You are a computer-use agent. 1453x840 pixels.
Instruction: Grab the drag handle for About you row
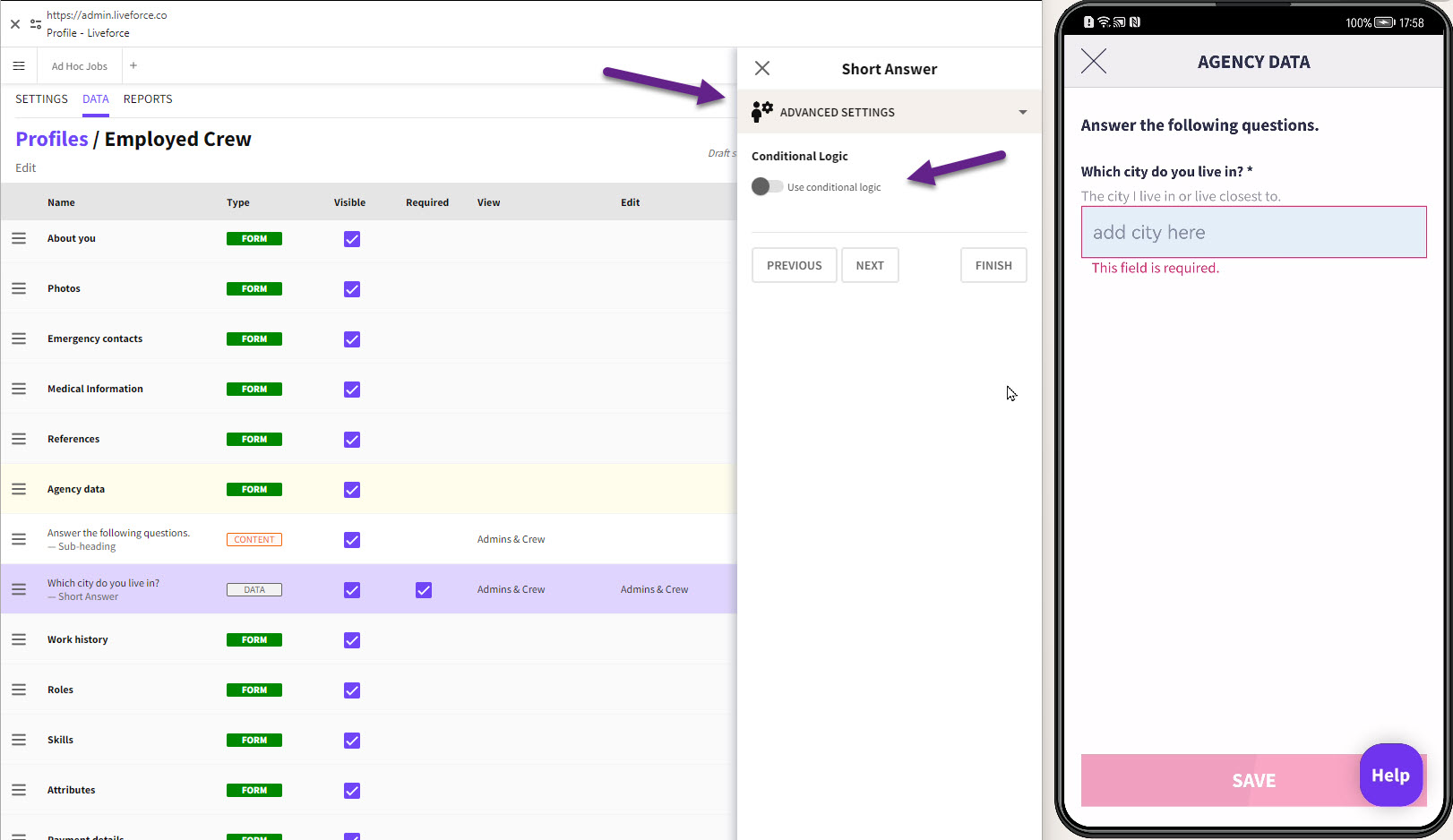[x=19, y=238]
